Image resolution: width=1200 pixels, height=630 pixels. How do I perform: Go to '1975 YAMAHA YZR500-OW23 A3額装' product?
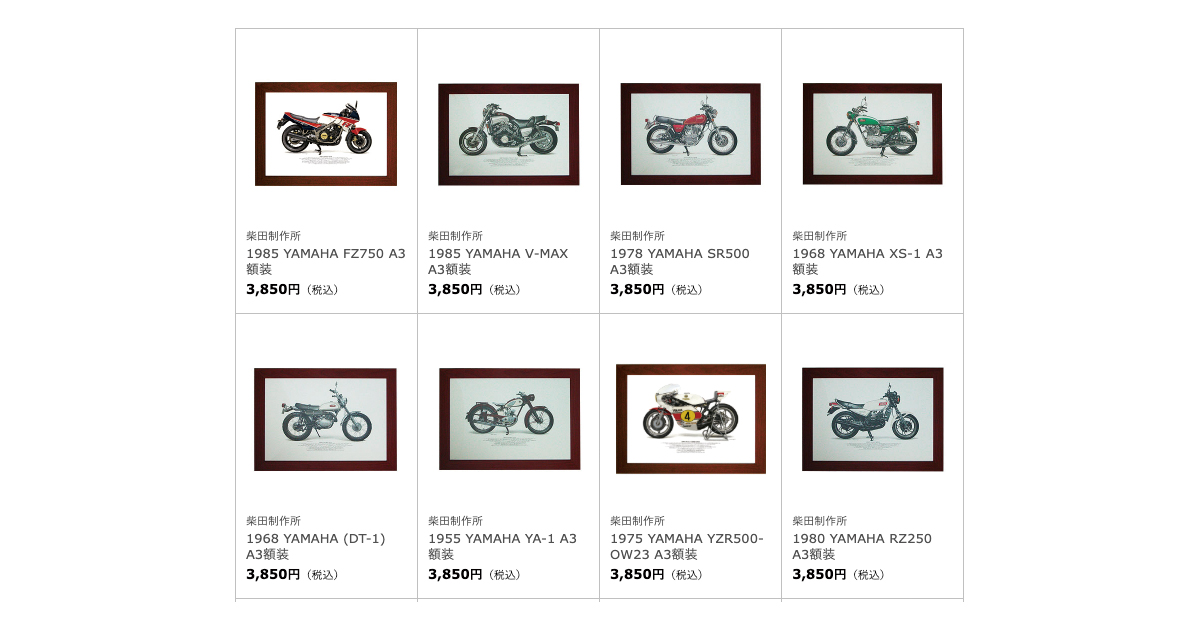687,546
